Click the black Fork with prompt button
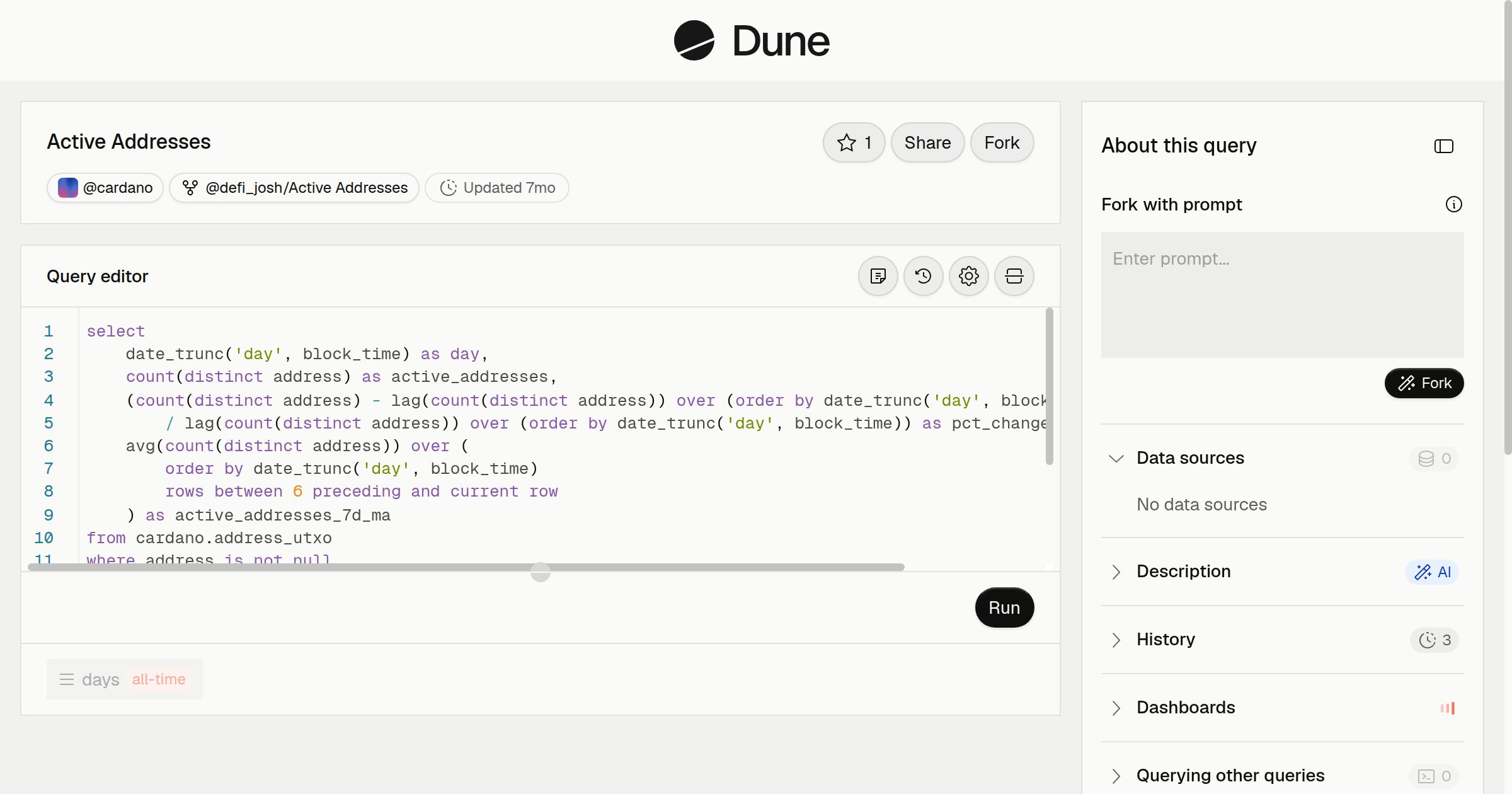This screenshot has width=1512, height=794. [1424, 383]
